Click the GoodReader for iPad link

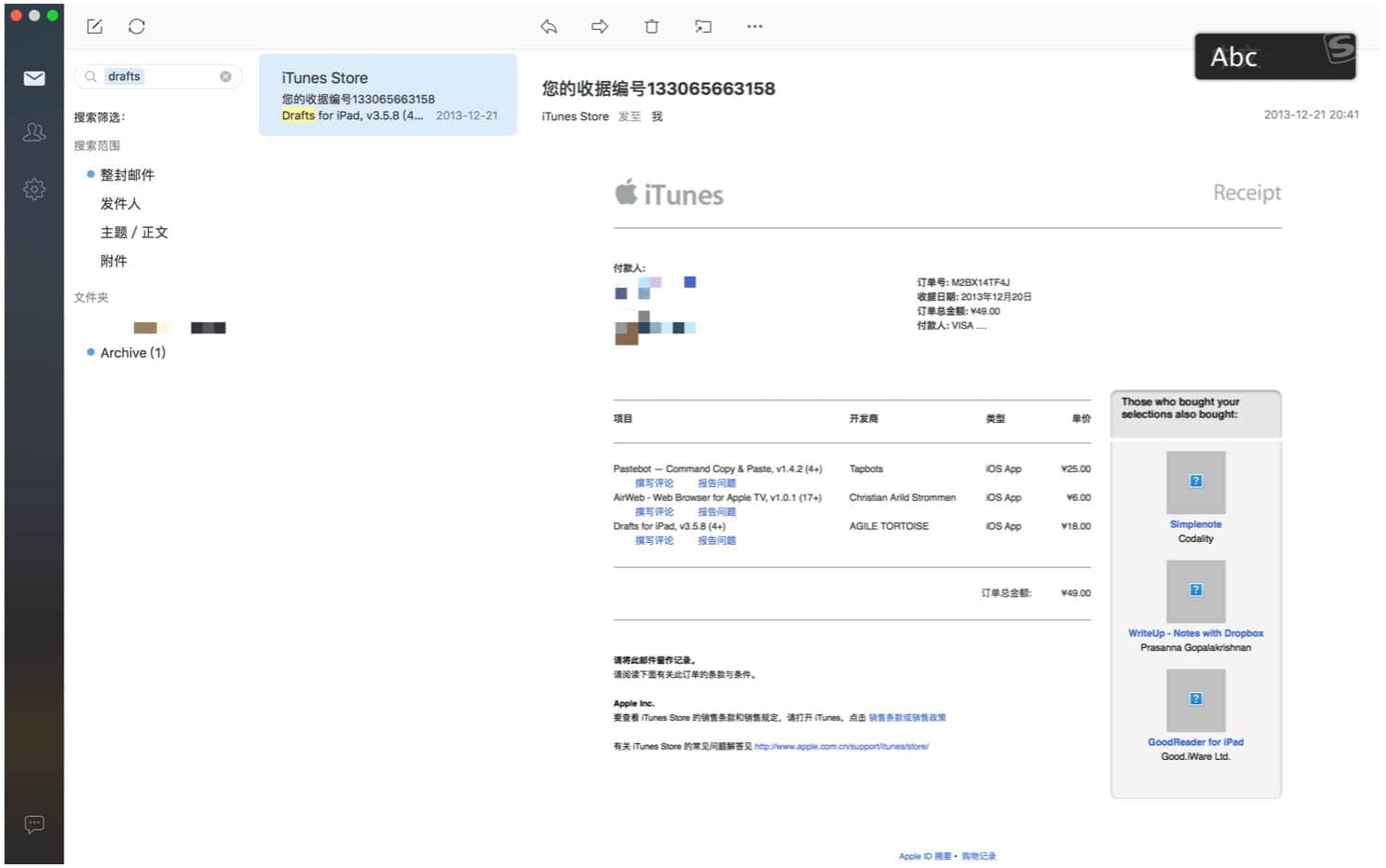[1195, 742]
